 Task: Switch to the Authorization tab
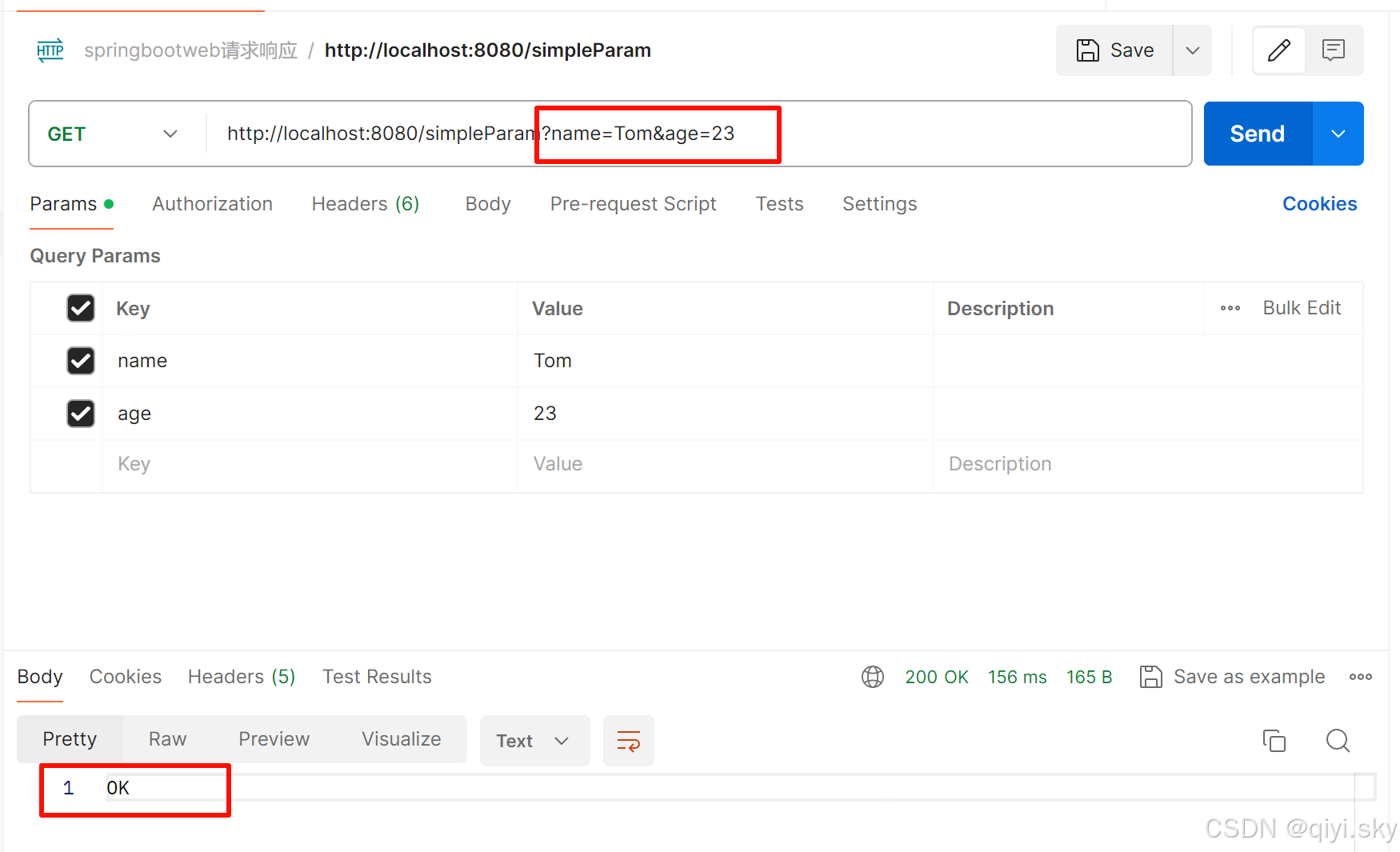(212, 204)
